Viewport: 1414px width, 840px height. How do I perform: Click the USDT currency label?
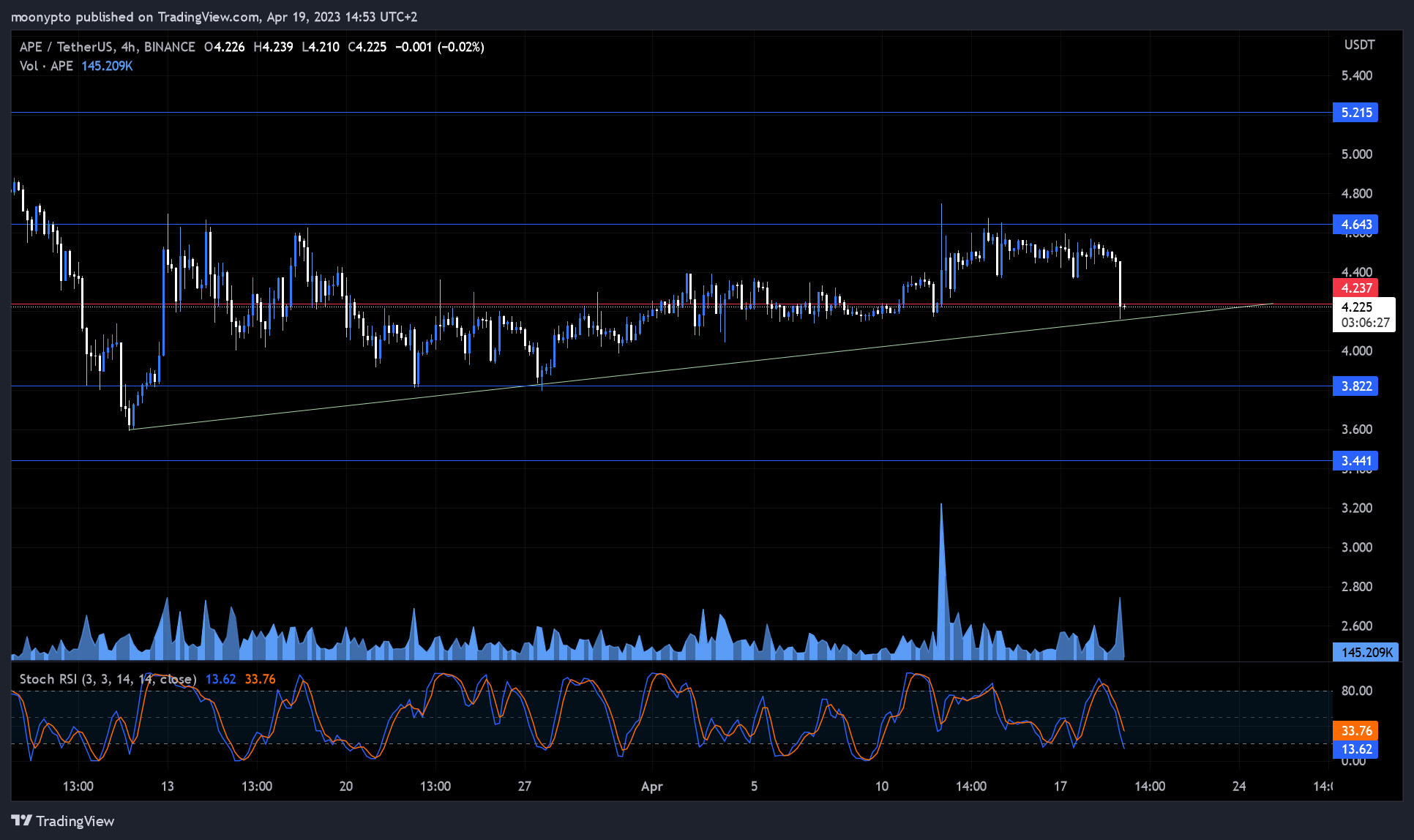pyautogui.click(x=1359, y=45)
